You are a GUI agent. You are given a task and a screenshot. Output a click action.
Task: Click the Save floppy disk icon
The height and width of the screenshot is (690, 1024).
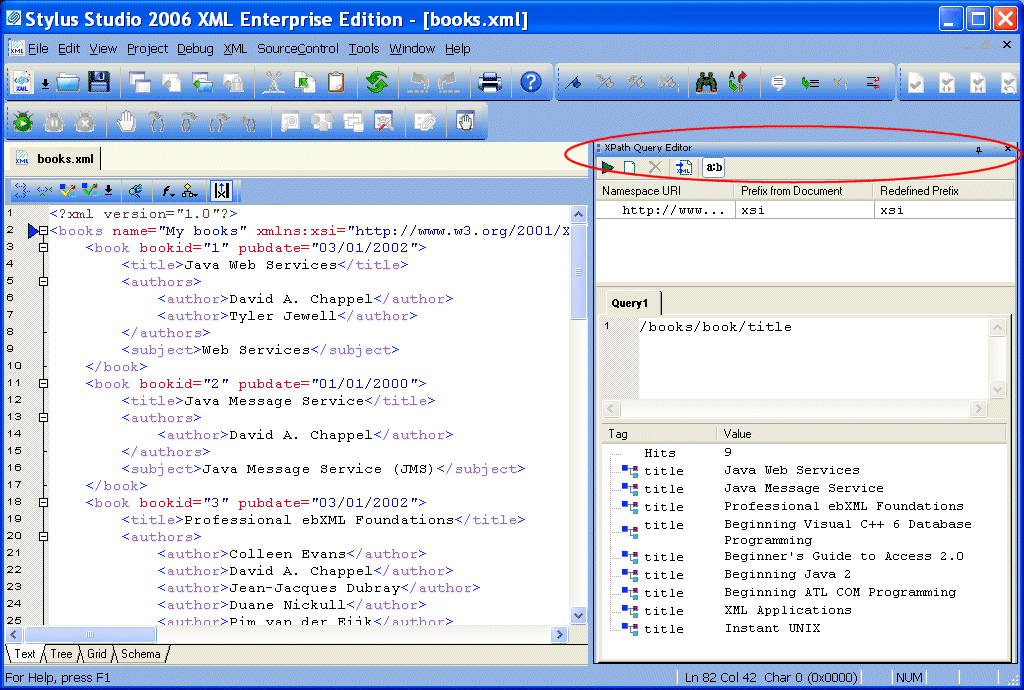(x=98, y=82)
